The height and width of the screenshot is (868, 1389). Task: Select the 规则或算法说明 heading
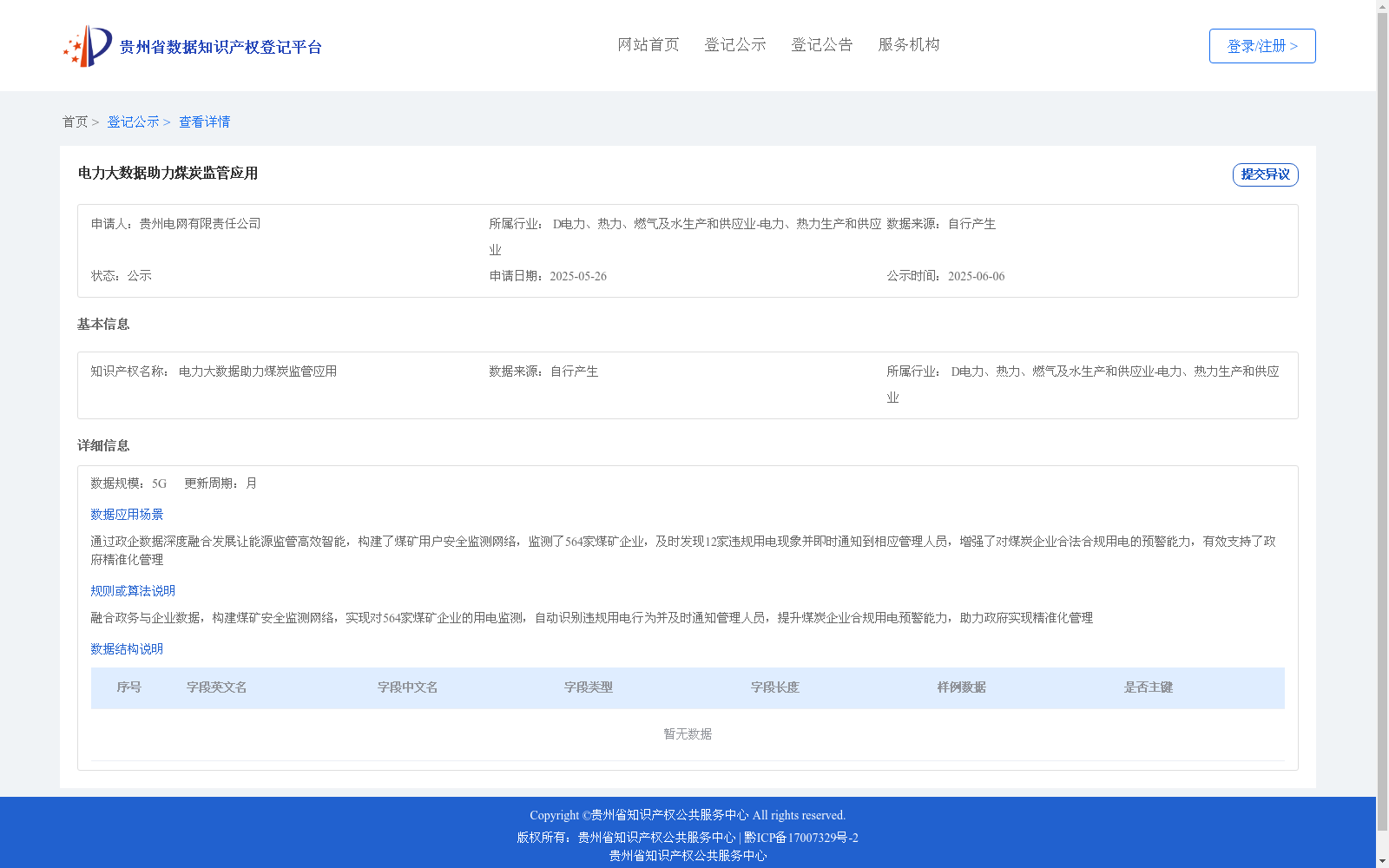[133, 591]
